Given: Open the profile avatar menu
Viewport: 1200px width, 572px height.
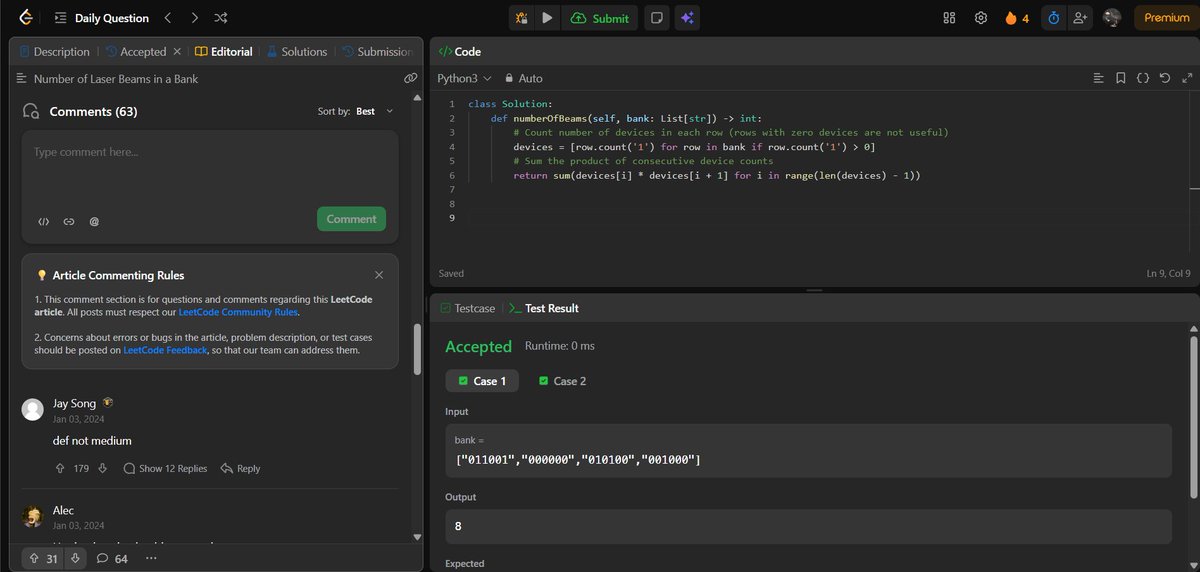Looking at the screenshot, I should [1112, 18].
